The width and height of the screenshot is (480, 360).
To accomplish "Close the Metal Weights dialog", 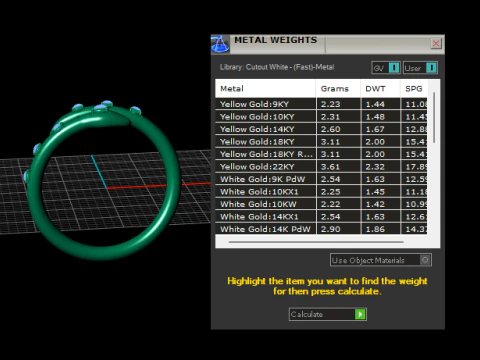I will tap(436, 43).
